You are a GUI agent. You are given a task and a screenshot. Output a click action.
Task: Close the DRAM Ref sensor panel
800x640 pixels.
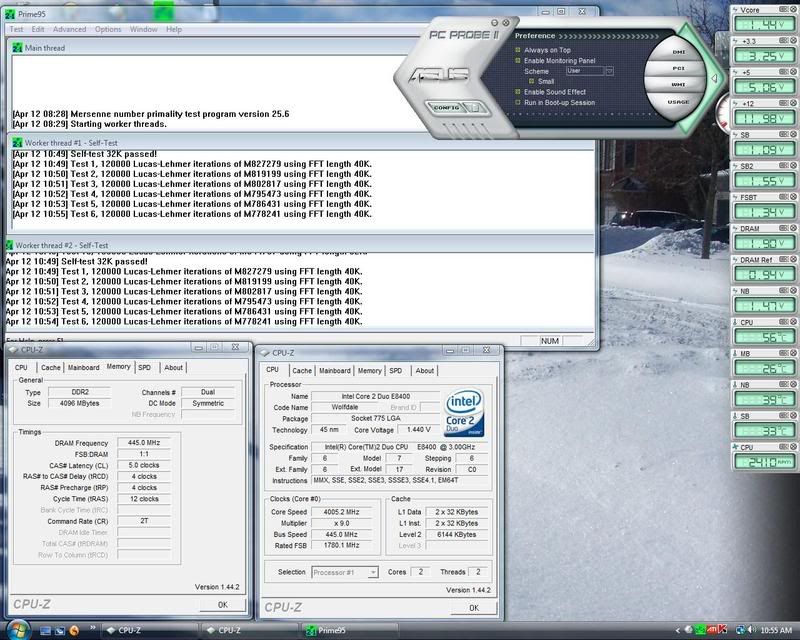click(x=793, y=259)
